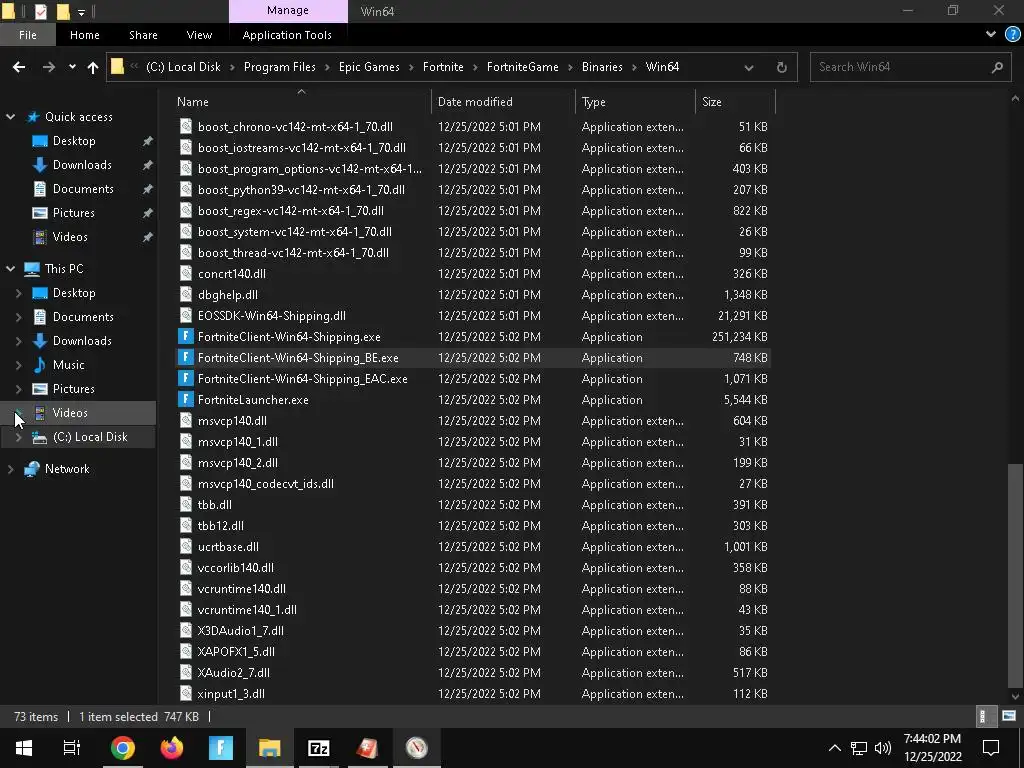Open the File menu
1024x768 pixels.
click(x=28, y=35)
